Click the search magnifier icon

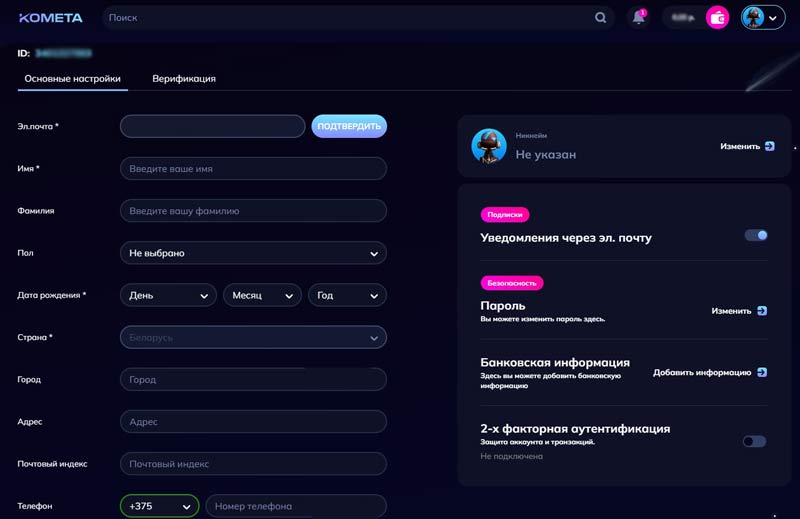tap(601, 17)
